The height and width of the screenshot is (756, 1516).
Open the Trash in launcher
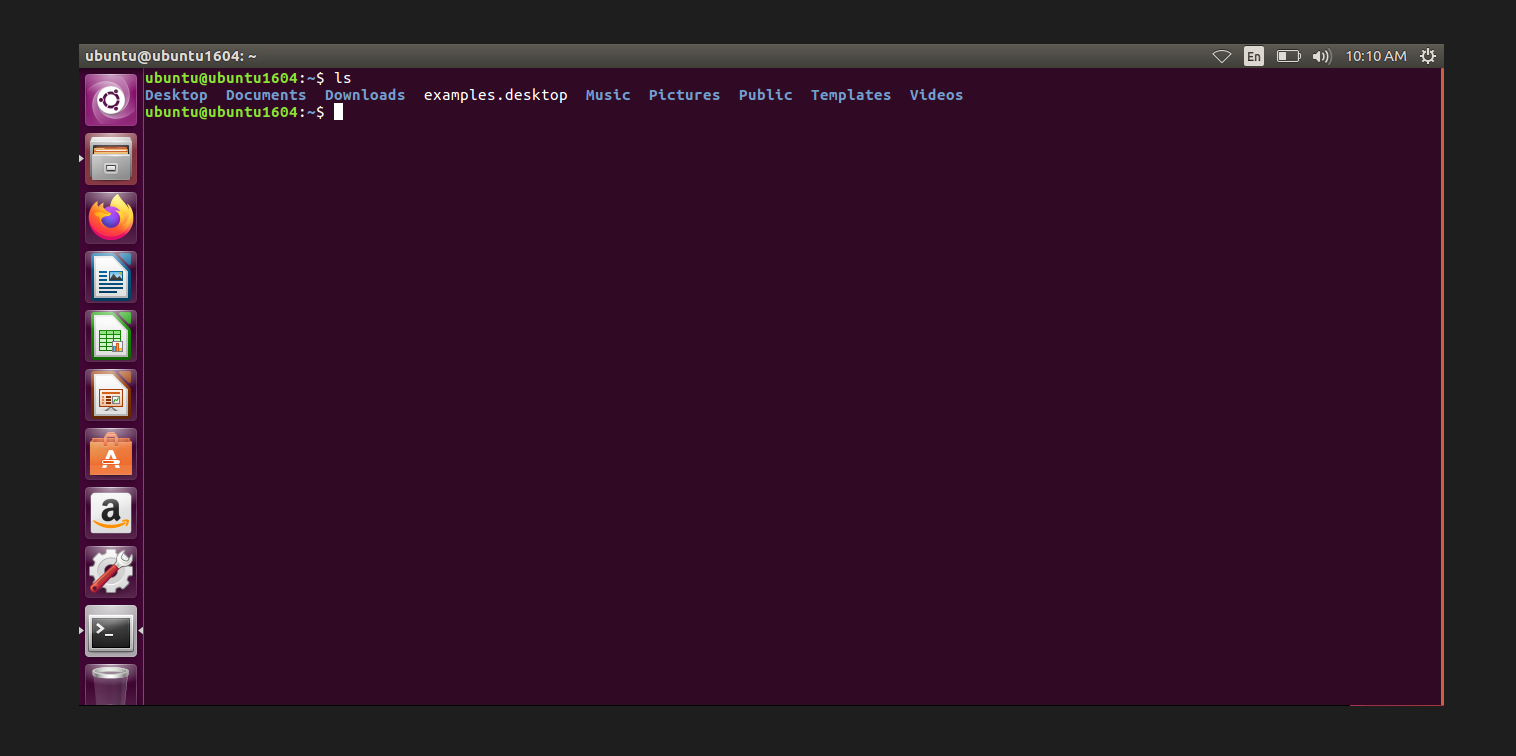(x=111, y=685)
